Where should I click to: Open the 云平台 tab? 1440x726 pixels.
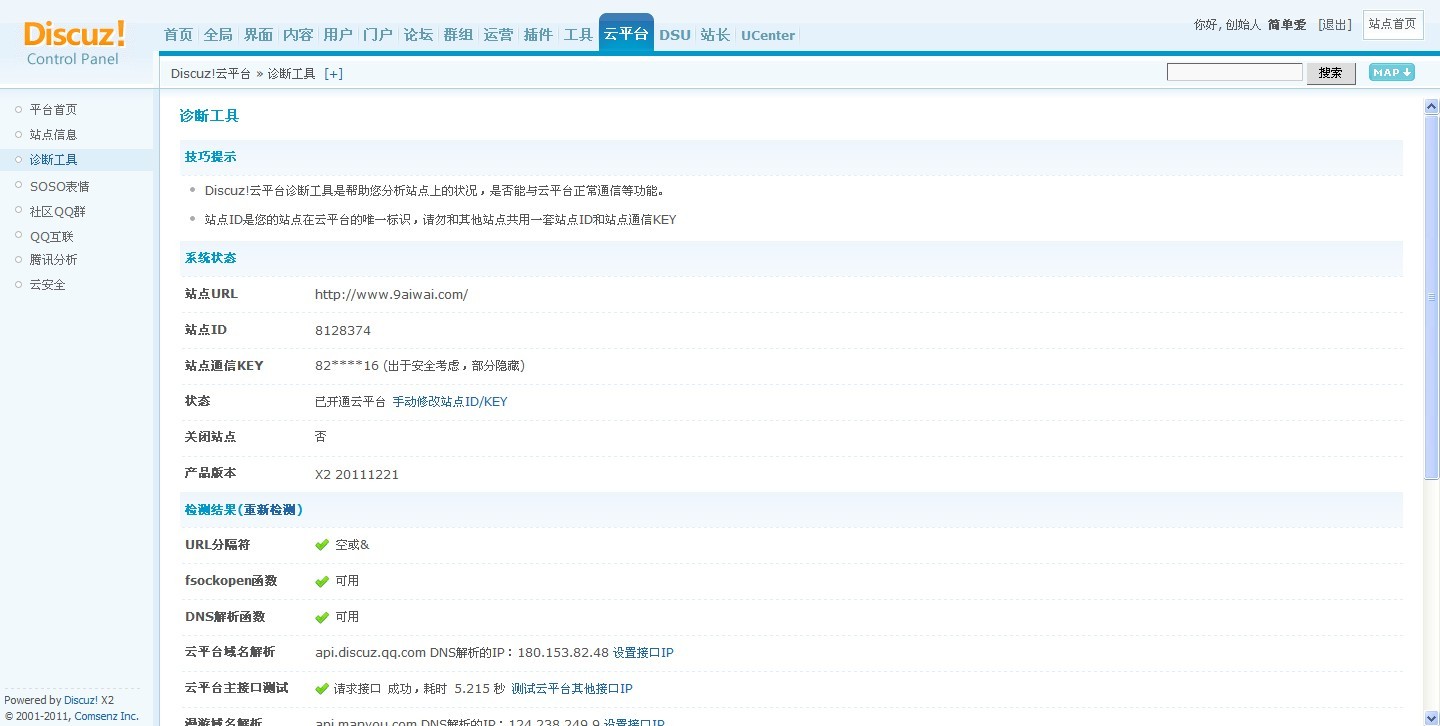pyautogui.click(x=626, y=34)
